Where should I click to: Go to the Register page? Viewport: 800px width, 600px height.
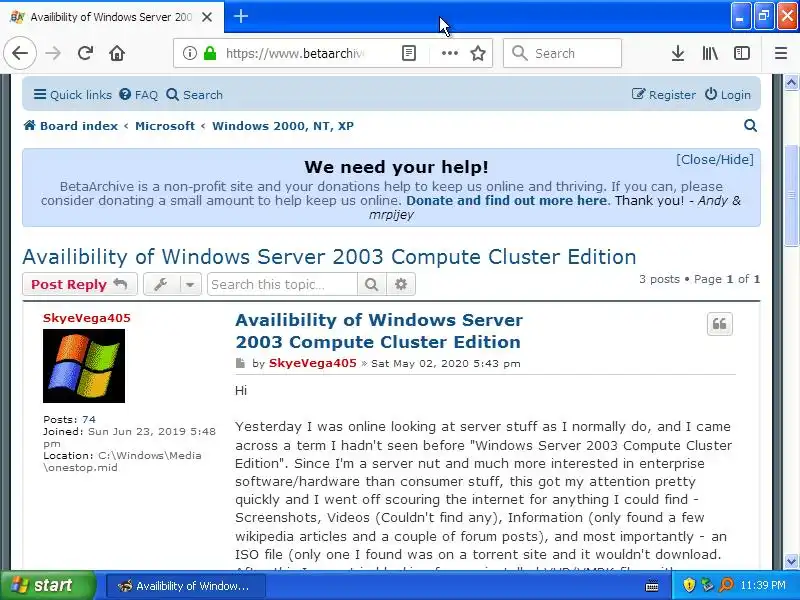pyautogui.click(x=664, y=95)
